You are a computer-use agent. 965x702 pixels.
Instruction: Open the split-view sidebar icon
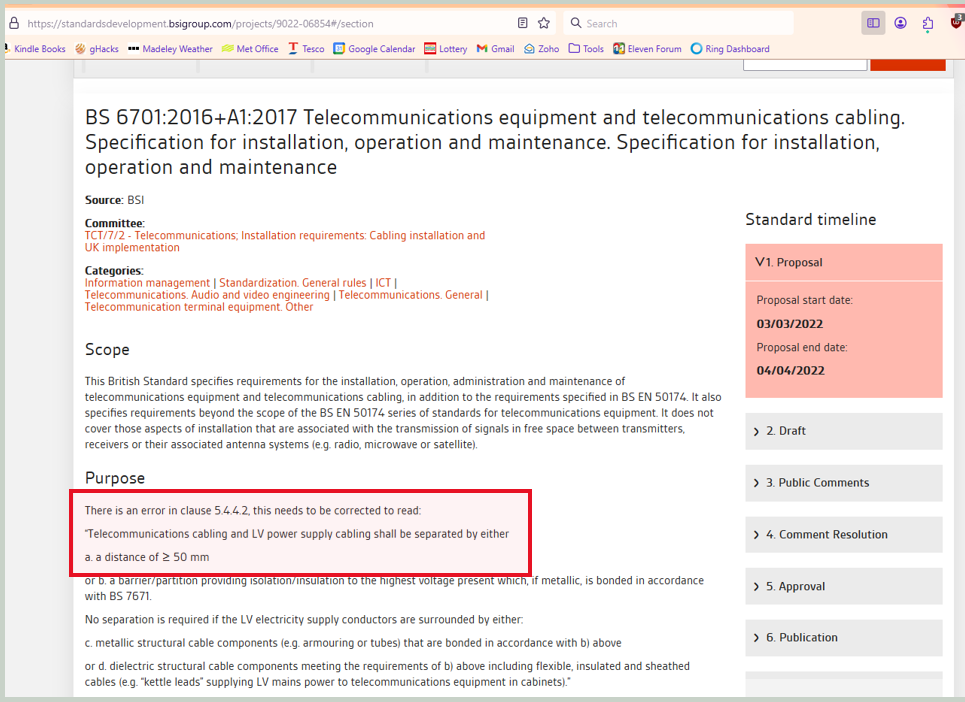(873, 22)
